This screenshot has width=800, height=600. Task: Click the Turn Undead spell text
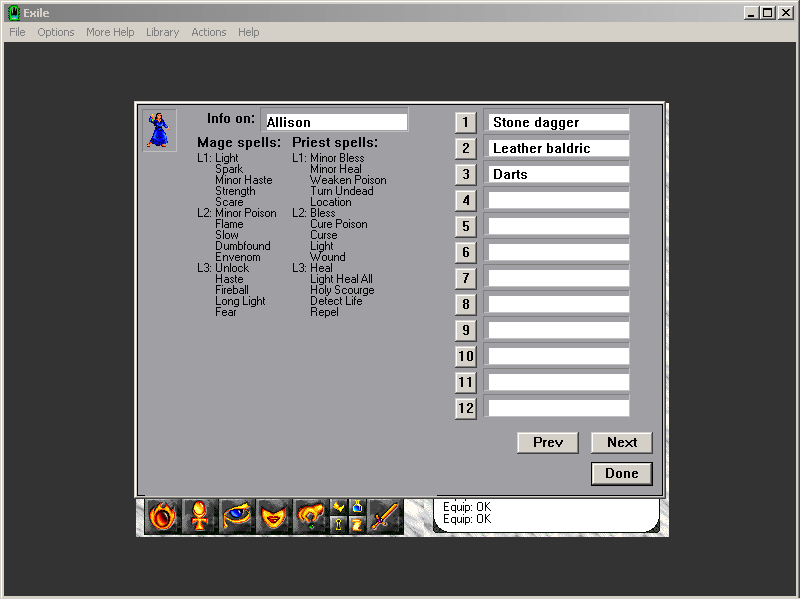(x=342, y=191)
